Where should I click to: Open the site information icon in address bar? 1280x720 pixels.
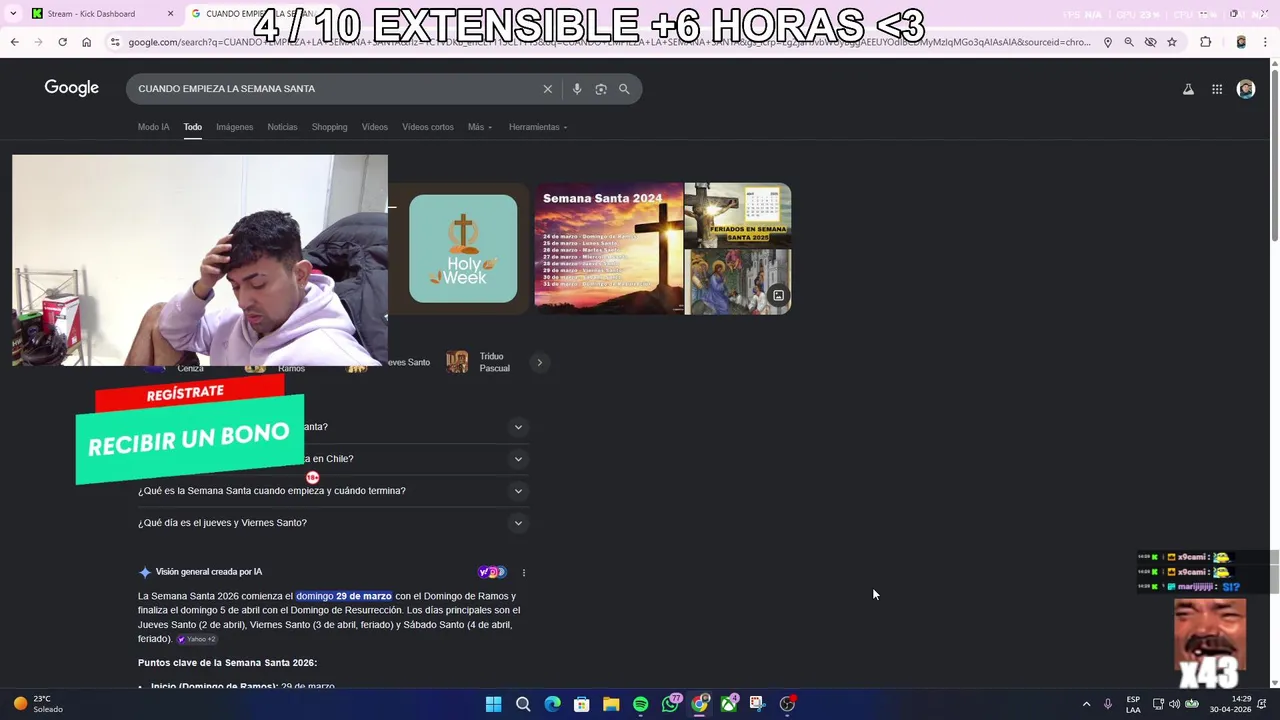pyautogui.click(x=115, y=42)
